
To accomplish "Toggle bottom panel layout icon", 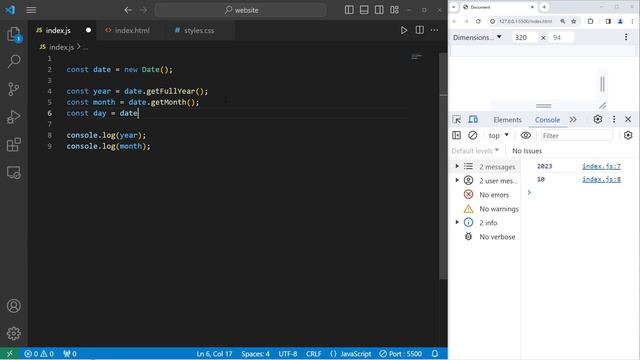I will coord(364,10).
